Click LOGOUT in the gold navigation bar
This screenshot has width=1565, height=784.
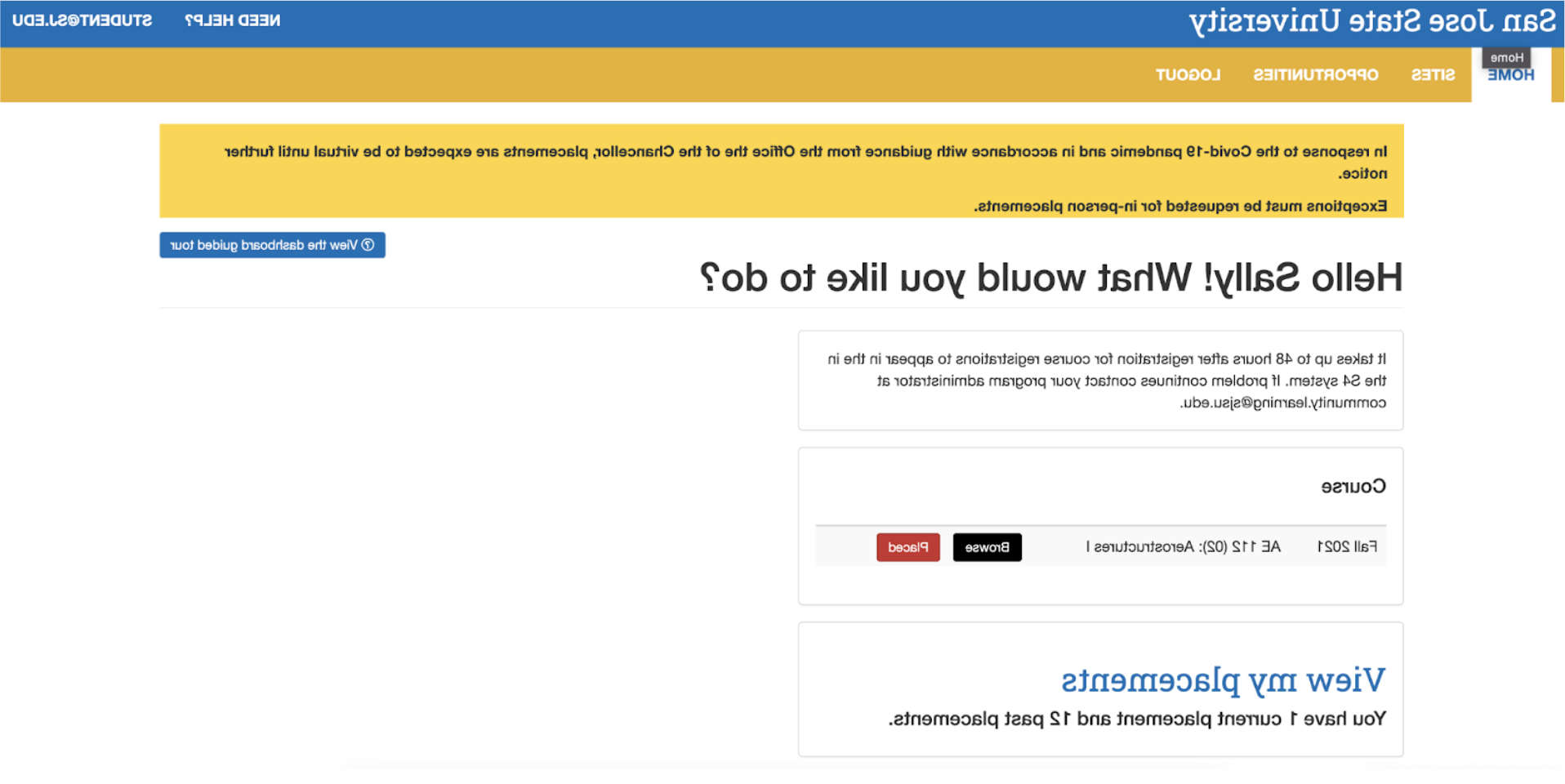(1188, 75)
